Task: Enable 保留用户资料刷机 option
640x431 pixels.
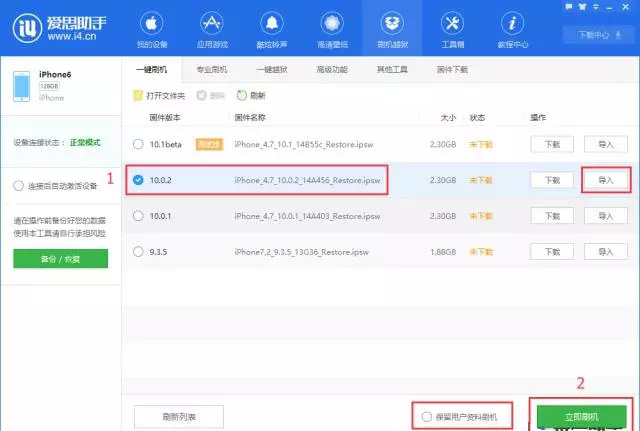Action: point(427,415)
